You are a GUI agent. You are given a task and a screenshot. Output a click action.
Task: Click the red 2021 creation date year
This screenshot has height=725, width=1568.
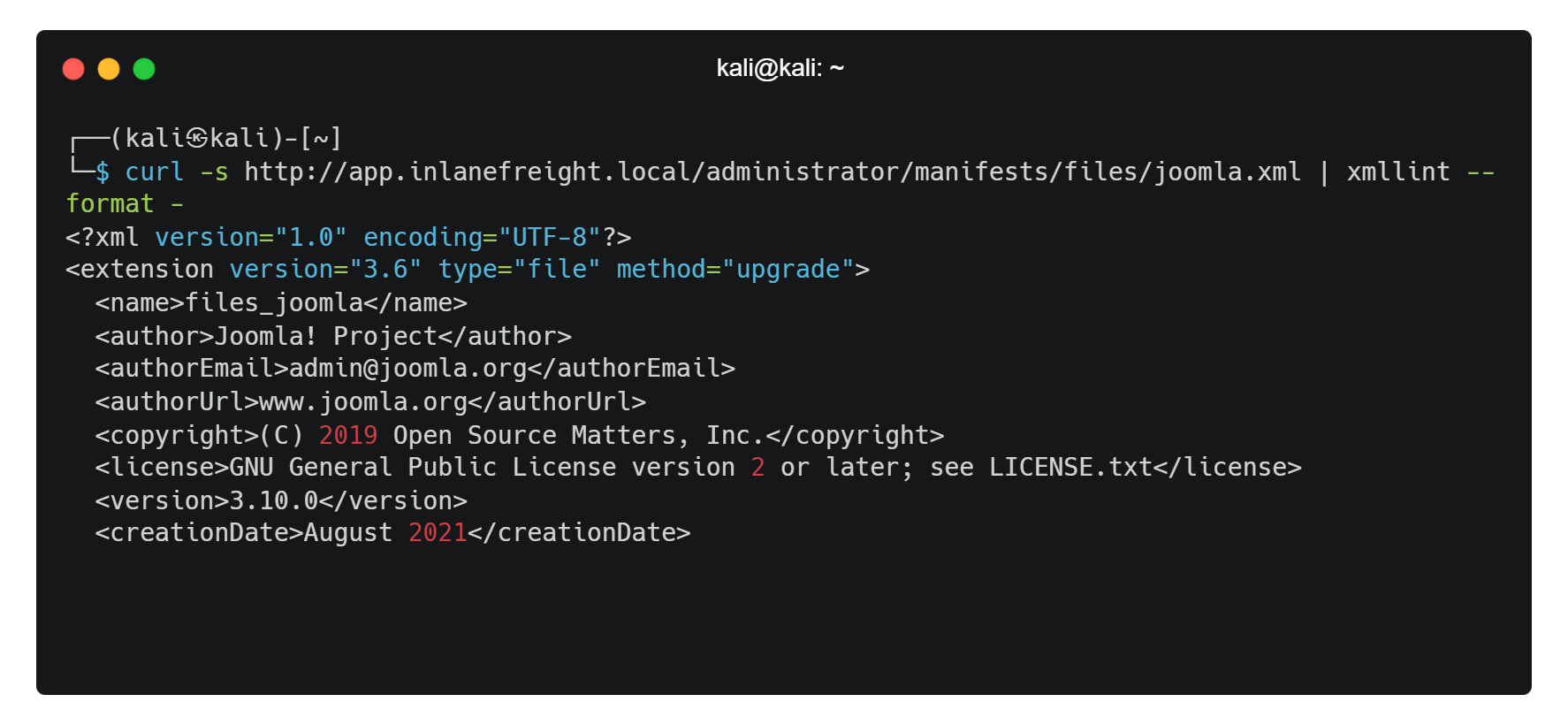tap(437, 532)
